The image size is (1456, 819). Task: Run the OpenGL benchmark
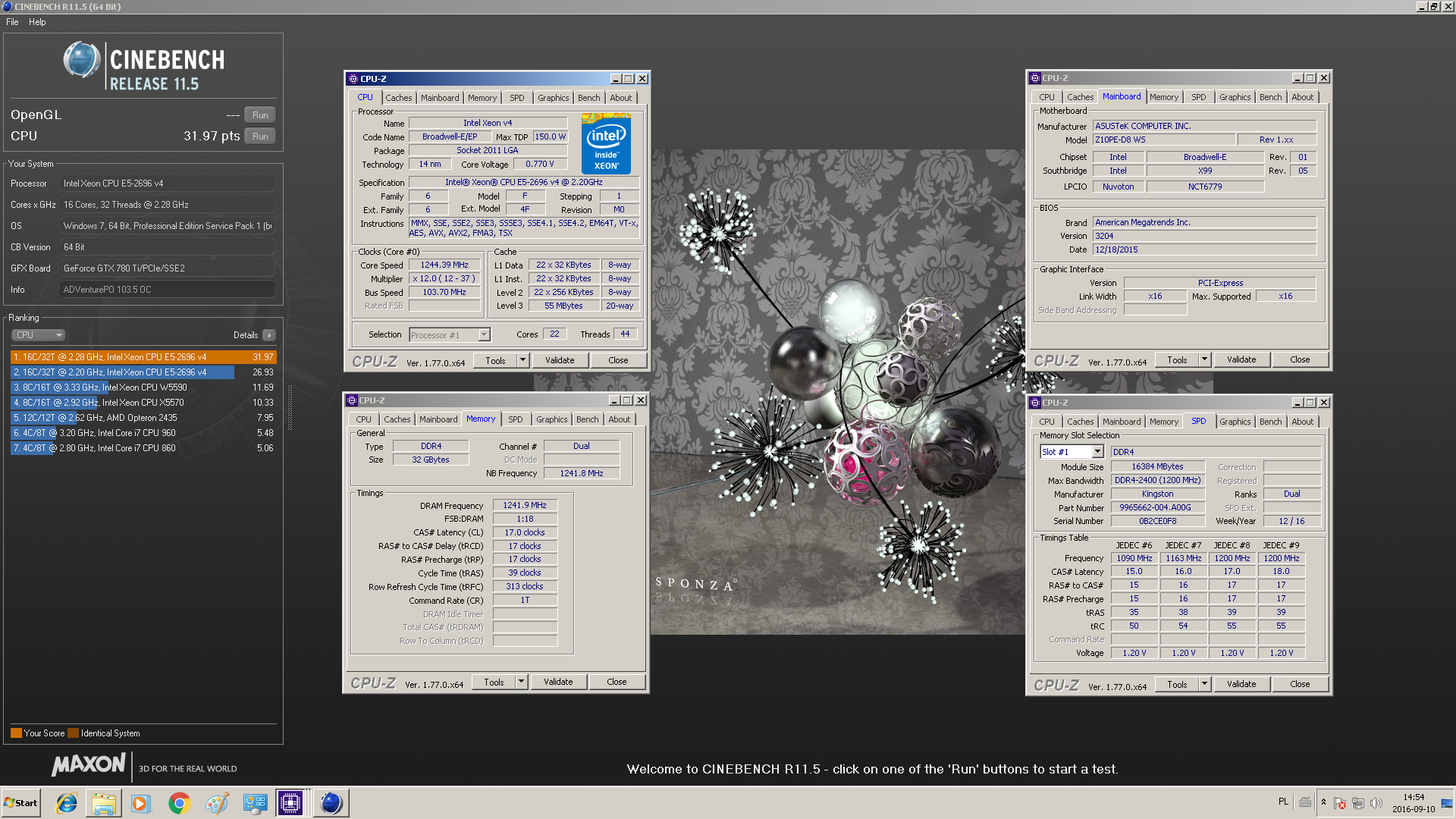[260, 115]
